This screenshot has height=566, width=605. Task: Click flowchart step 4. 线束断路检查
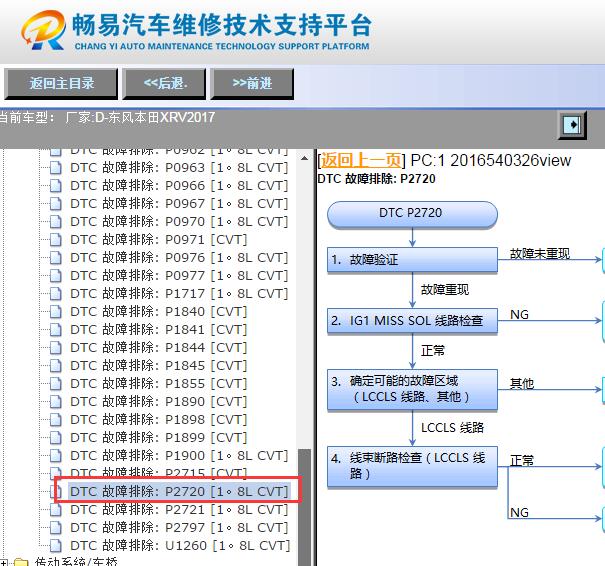(x=412, y=466)
